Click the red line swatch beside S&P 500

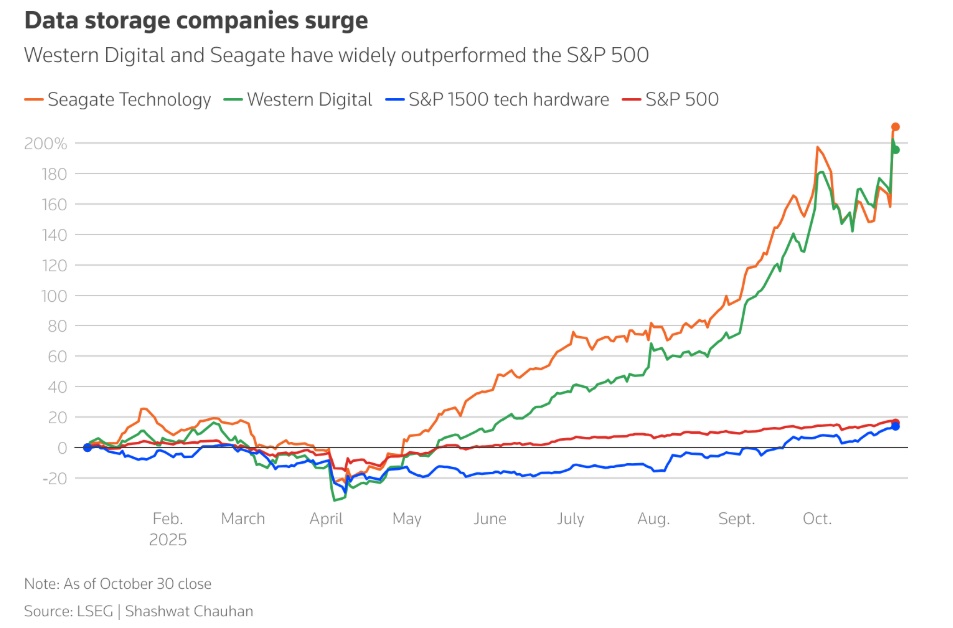pyautogui.click(x=631, y=99)
